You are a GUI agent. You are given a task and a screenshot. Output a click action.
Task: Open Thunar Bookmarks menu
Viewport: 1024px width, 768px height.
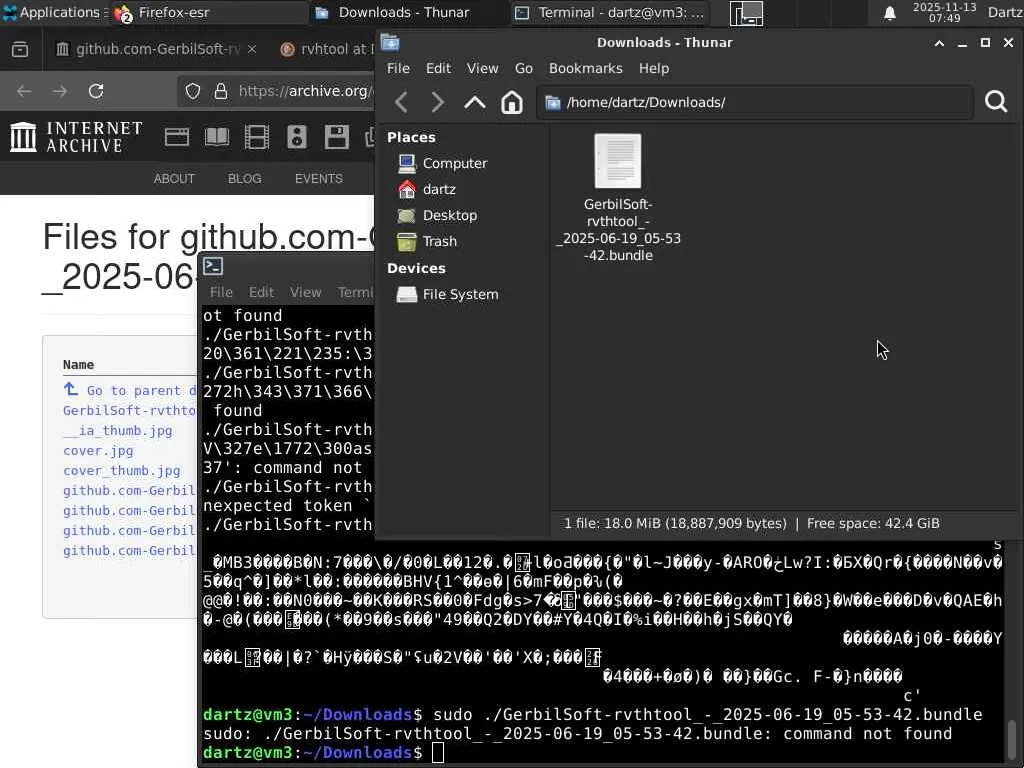coord(585,69)
